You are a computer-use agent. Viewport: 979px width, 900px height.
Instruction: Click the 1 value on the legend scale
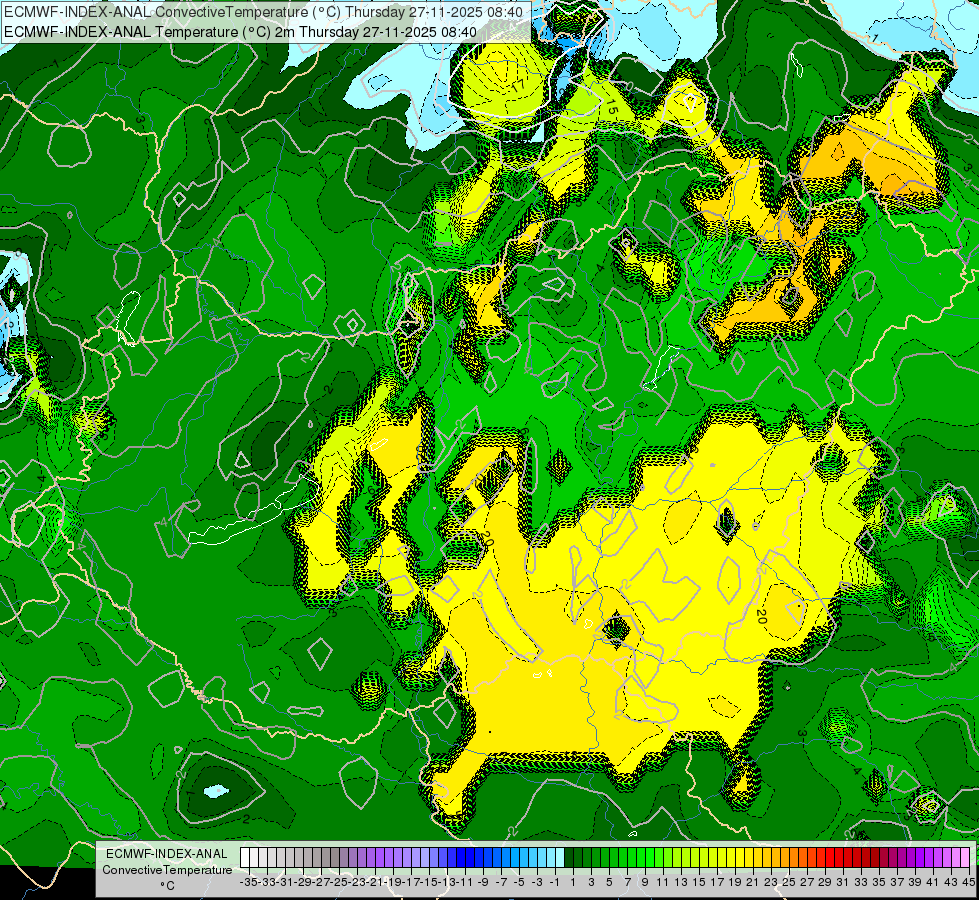(573, 882)
